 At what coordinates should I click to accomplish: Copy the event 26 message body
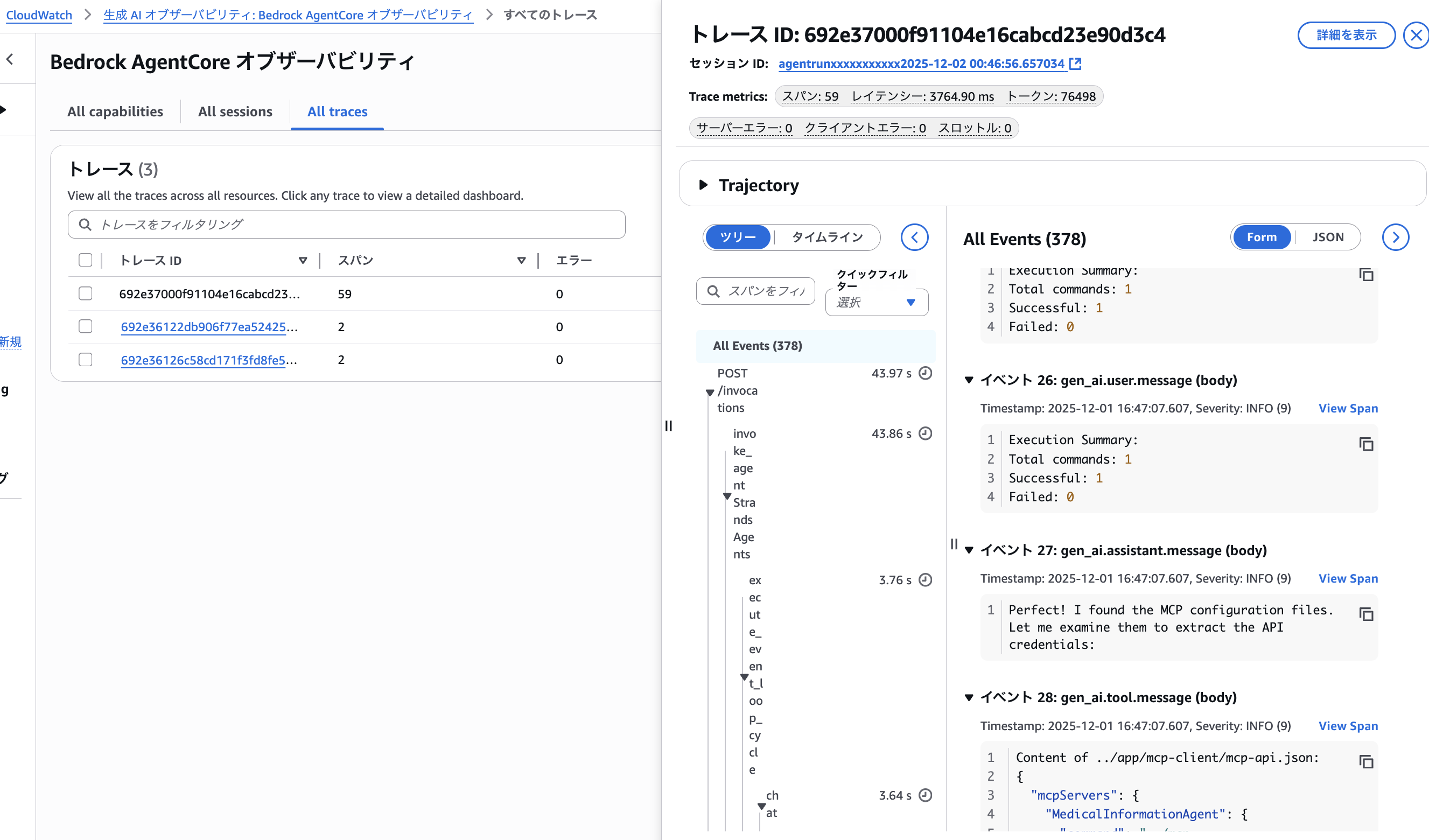click(1365, 444)
